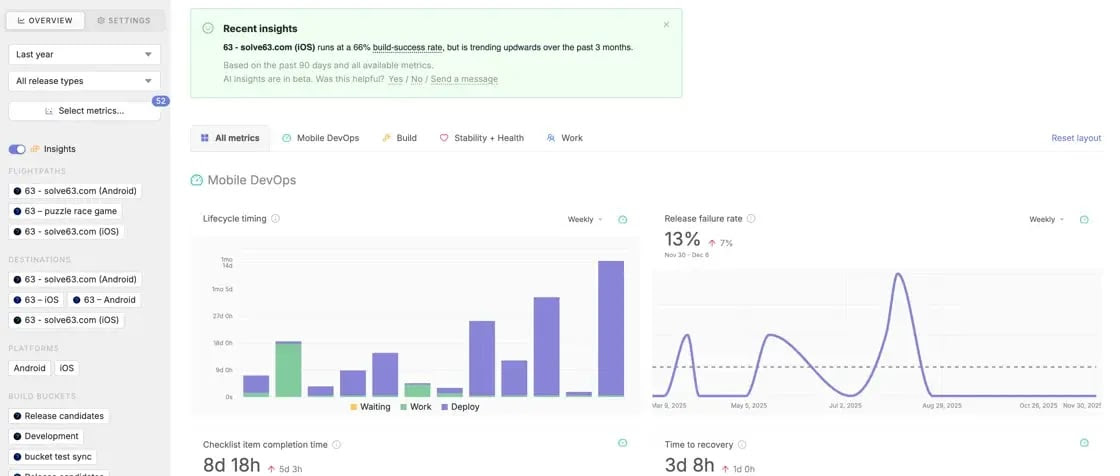Open the Last year date range dropdown

[x=84, y=54]
